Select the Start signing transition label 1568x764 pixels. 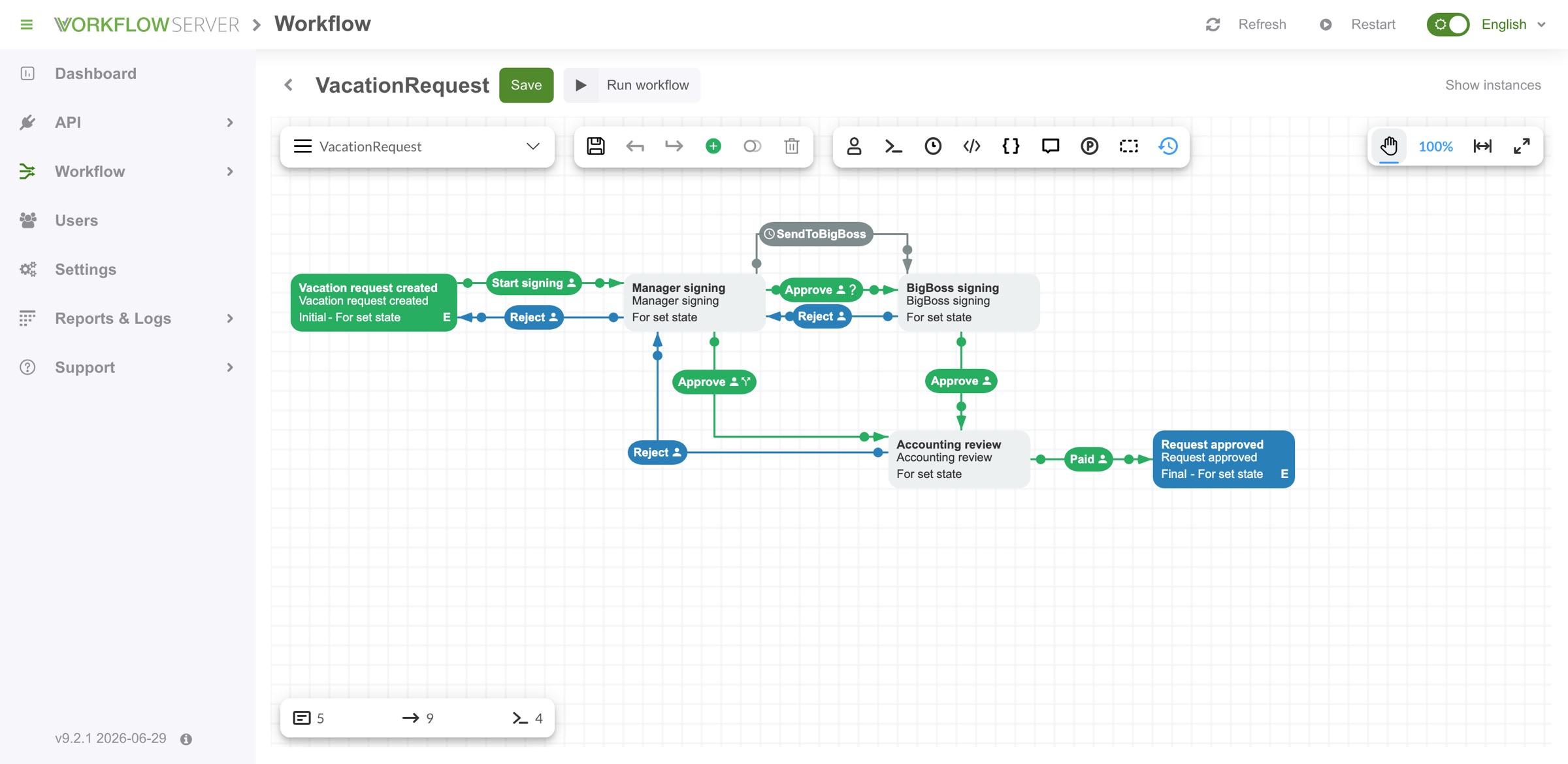pos(534,283)
